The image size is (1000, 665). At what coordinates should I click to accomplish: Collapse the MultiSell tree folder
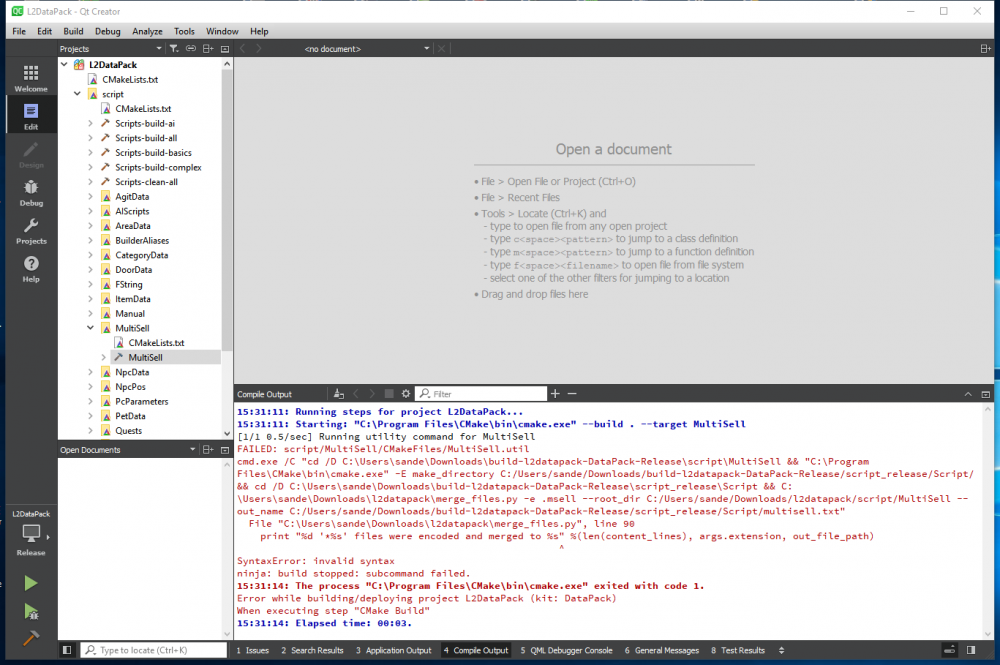click(x=90, y=328)
